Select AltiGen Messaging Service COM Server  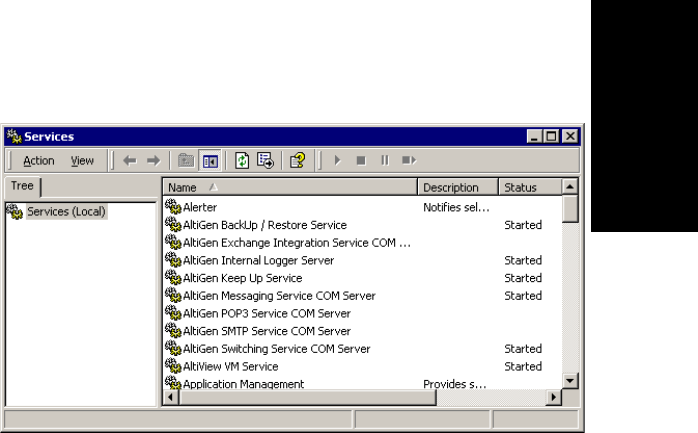(x=279, y=296)
